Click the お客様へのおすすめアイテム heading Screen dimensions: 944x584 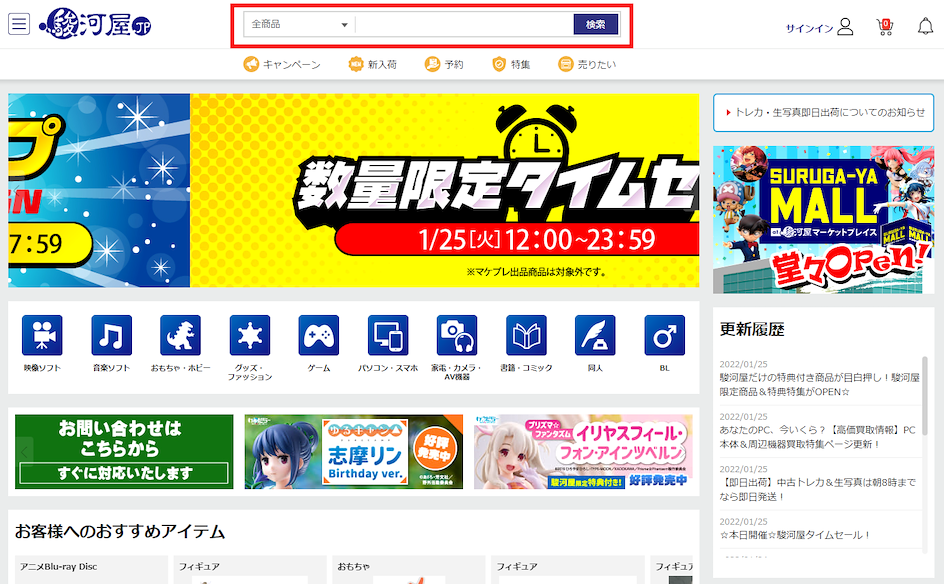click(x=120, y=532)
